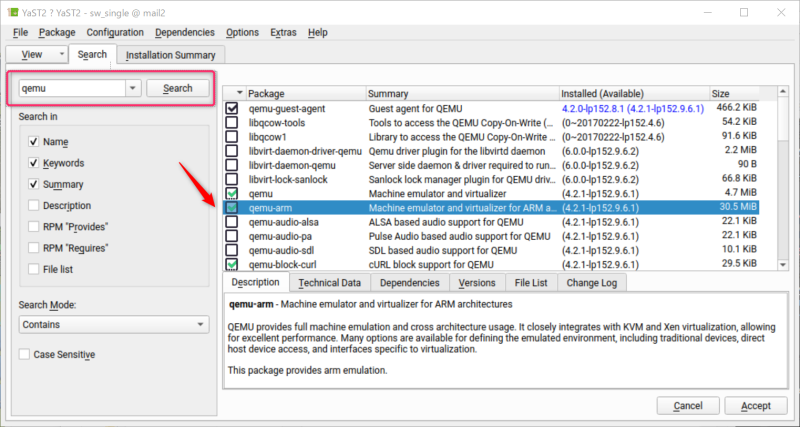This screenshot has height=427, width=800.
Task: Click the package list scrollbar down arrow
Action: [783, 265]
